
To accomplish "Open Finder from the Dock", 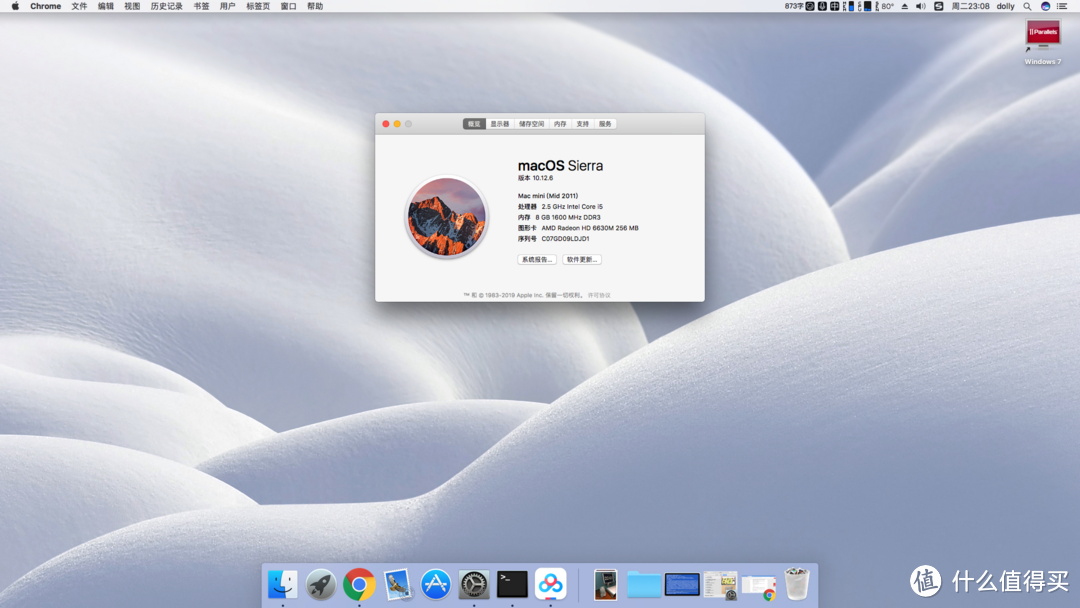I will 282,585.
